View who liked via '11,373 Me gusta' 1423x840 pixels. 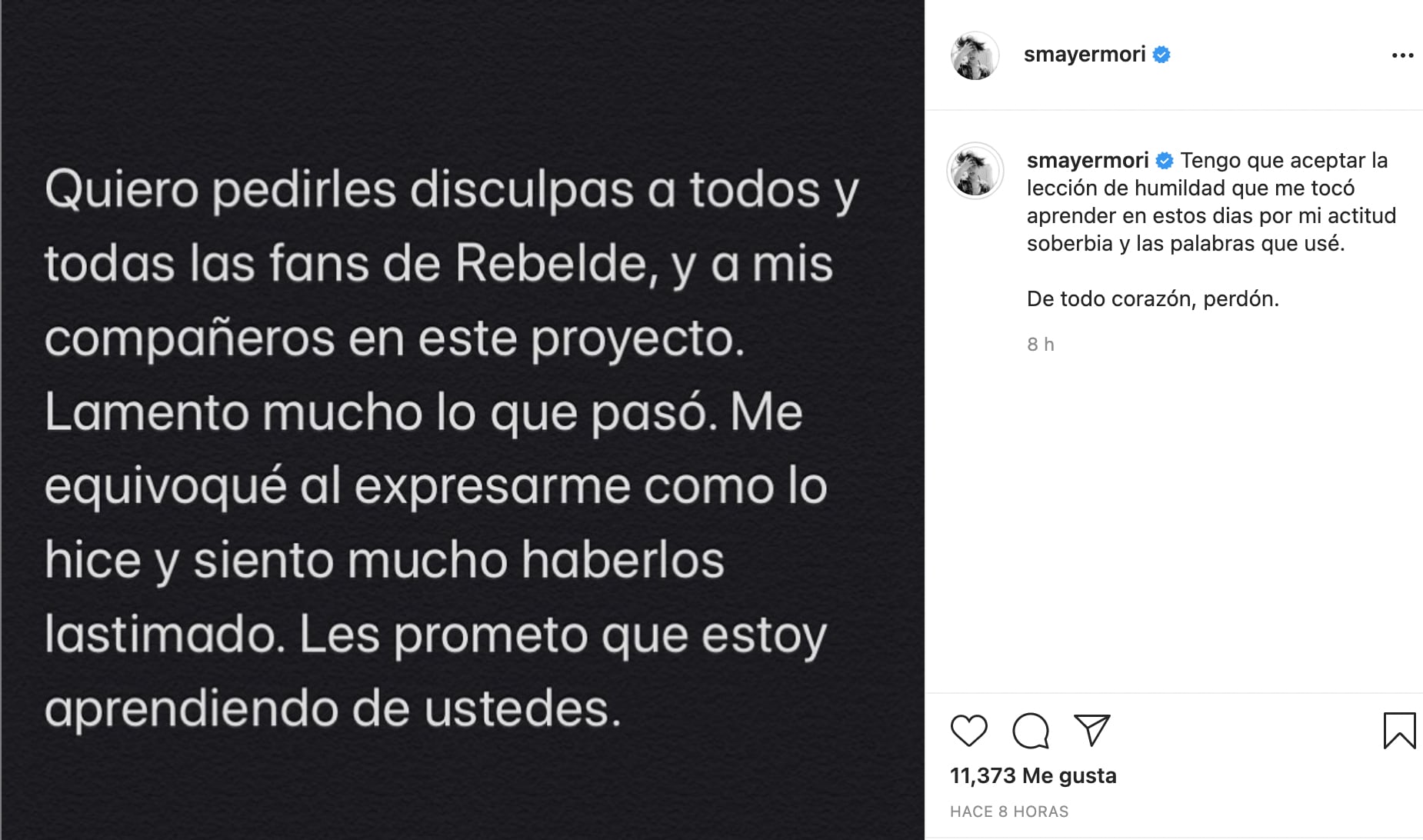click(1032, 775)
